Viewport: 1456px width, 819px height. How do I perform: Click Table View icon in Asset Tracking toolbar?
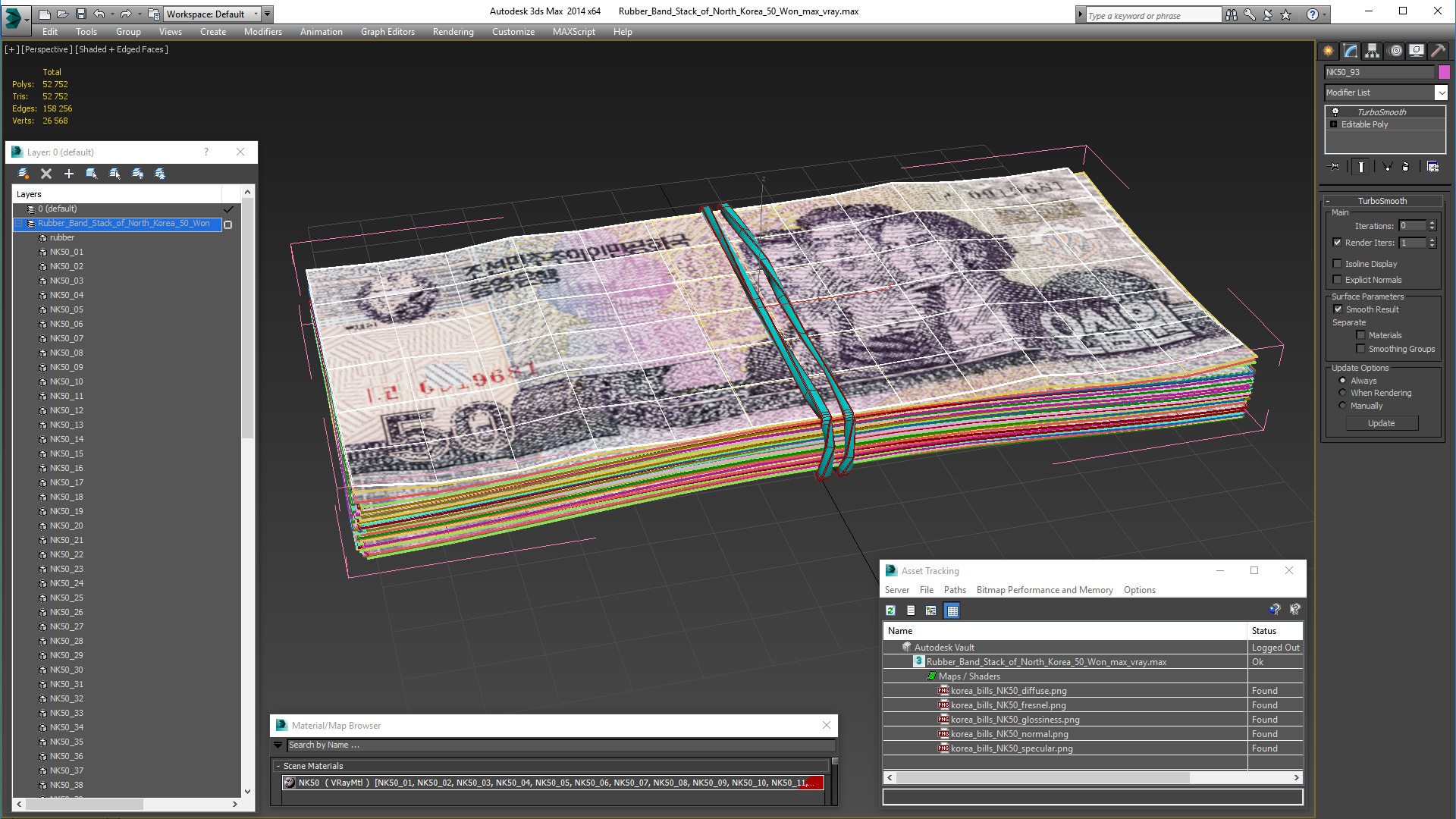[x=952, y=610]
